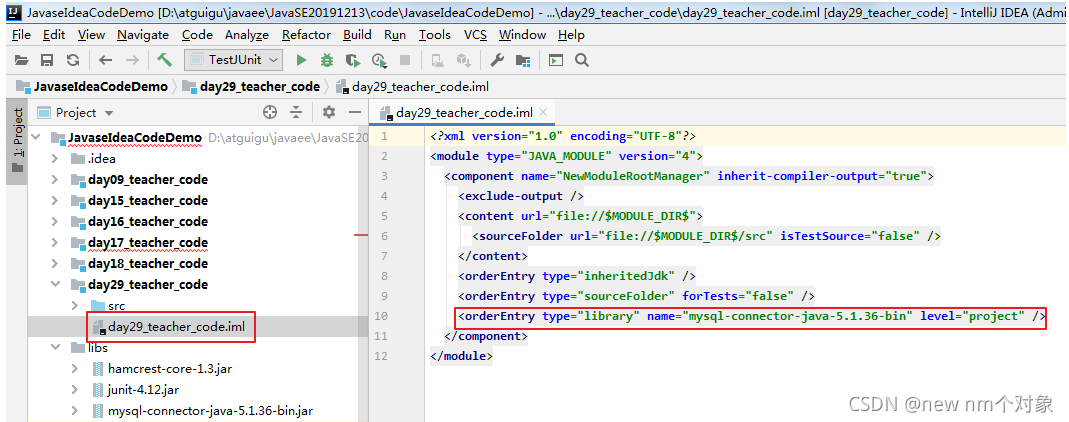Expand the src folder
The height and width of the screenshot is (422, 1069).
tap(75, 305)
